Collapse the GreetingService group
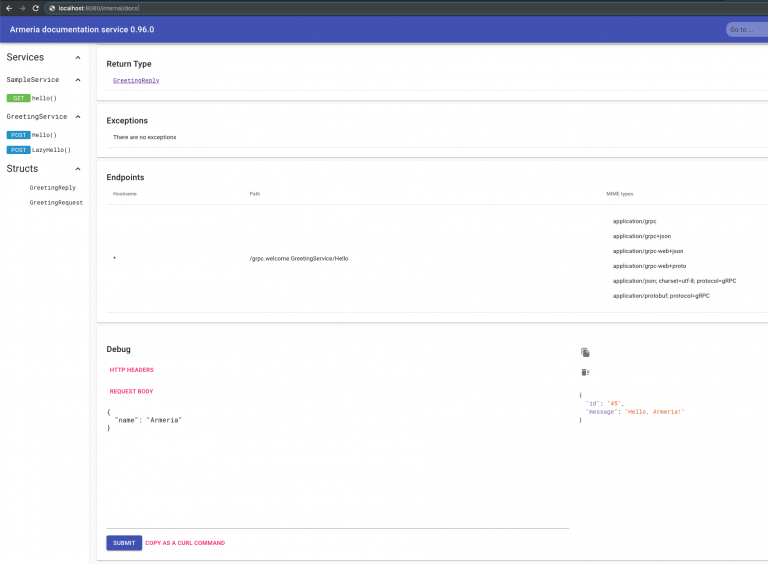This screenshot has height=564, width=768. point(78,117)
